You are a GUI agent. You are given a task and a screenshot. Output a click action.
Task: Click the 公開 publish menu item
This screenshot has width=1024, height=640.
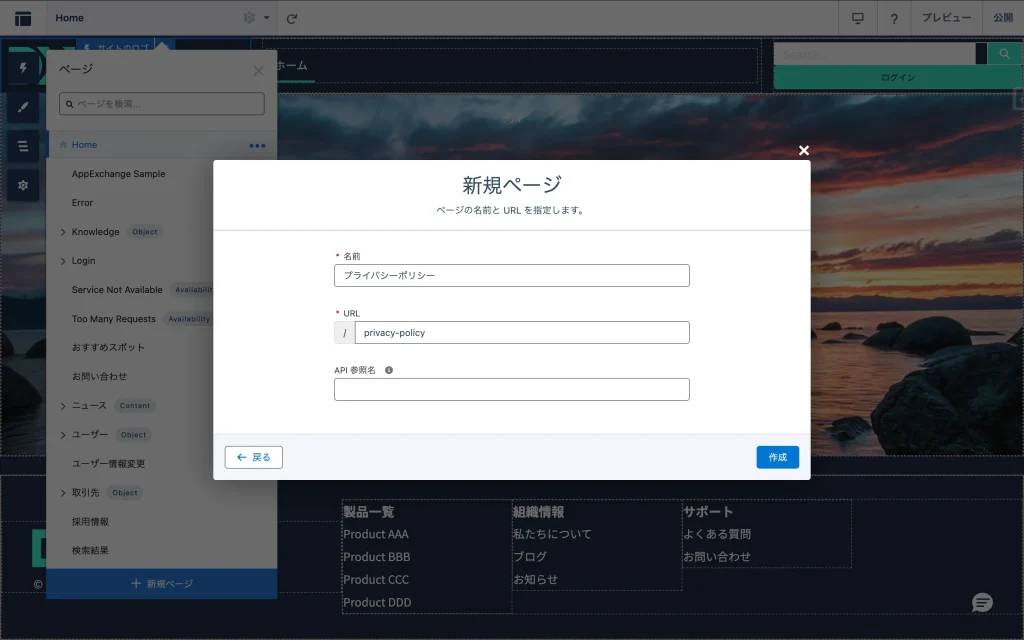pos(1003,18)
